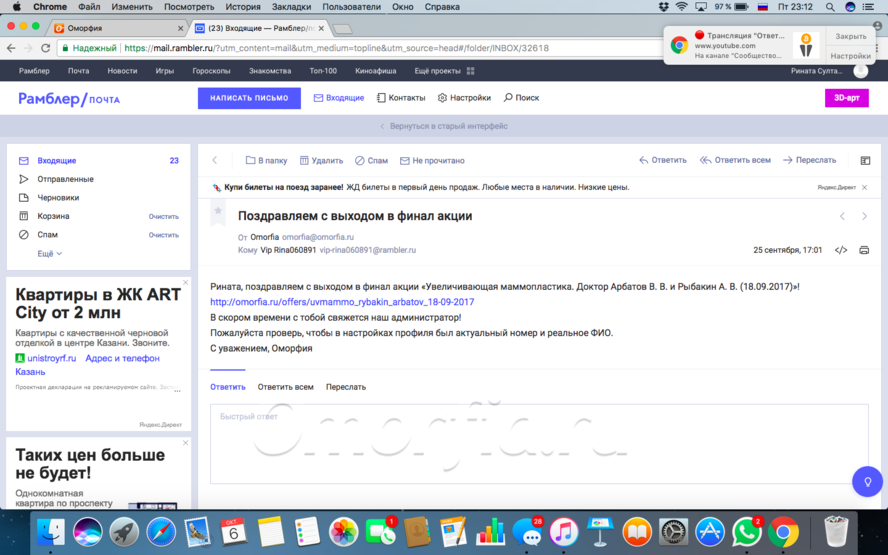
Task: Open unistroyrf.ru ad link
Action: pos(52,358)
